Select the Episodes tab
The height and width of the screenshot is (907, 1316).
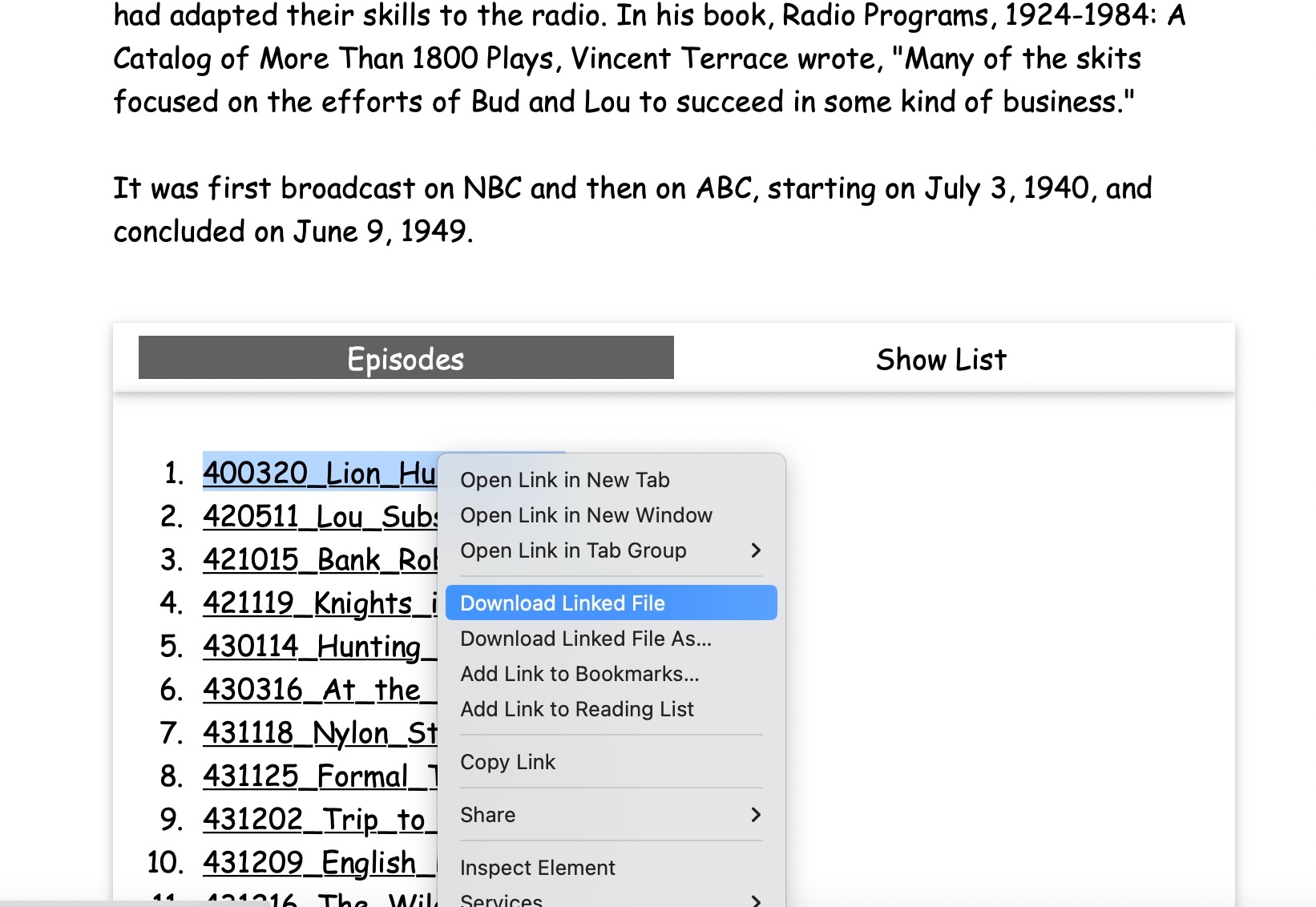(406, 357)
